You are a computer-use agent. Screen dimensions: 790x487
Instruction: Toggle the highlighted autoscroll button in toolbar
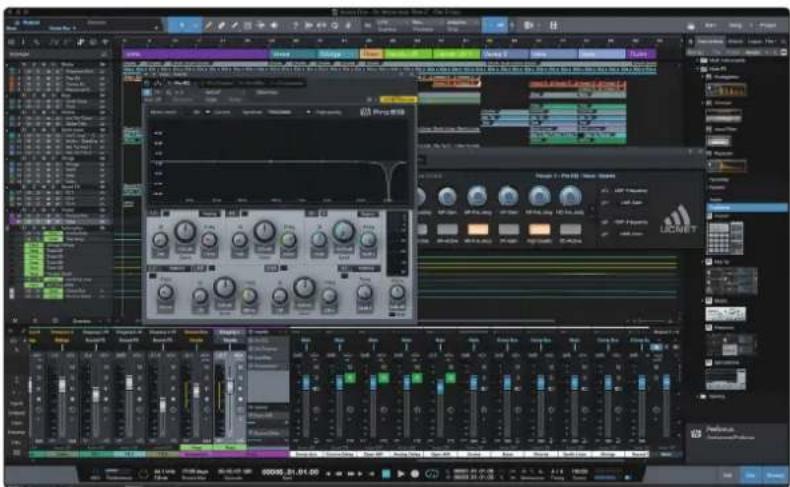coord(494,25)
